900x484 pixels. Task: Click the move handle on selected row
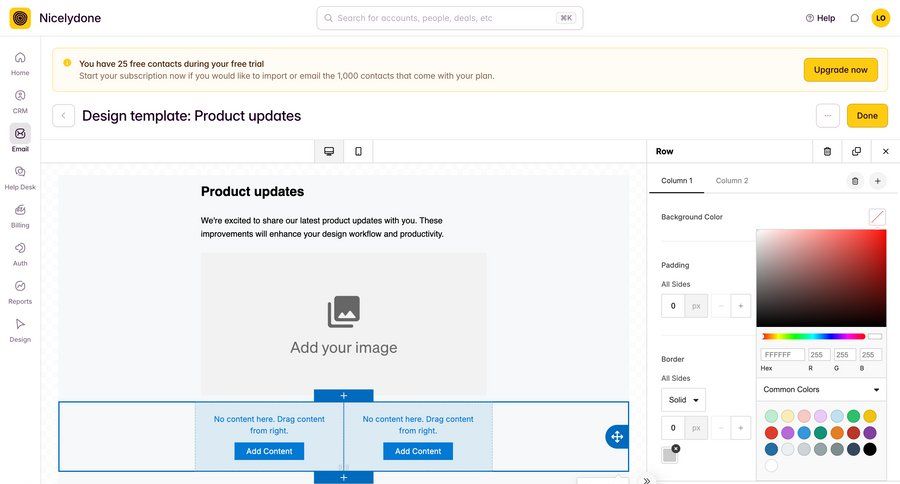click(617, 436)
